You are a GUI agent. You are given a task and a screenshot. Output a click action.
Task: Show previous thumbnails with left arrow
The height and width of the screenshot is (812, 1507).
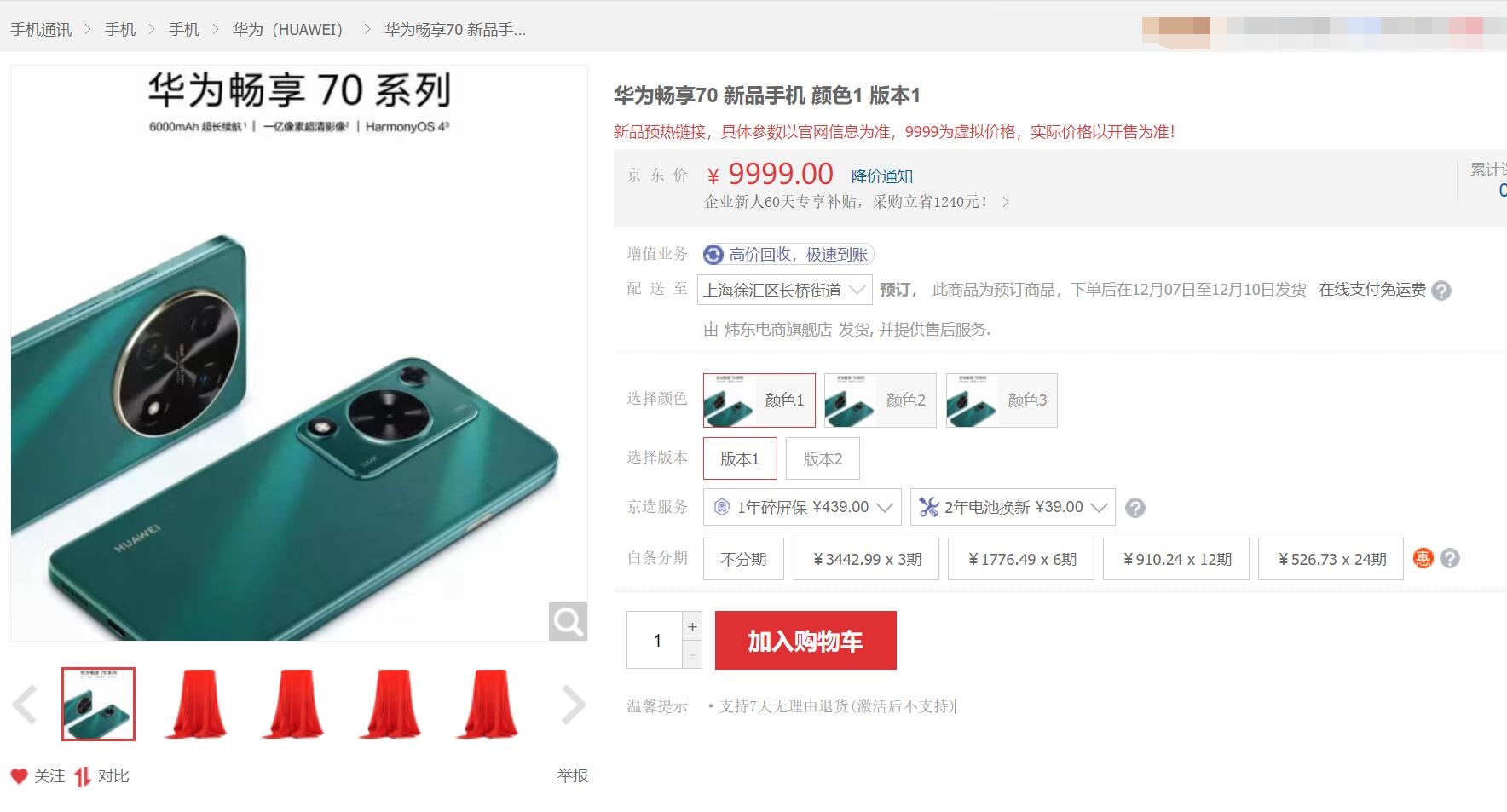pyautogui.click(x=25, y=705)
